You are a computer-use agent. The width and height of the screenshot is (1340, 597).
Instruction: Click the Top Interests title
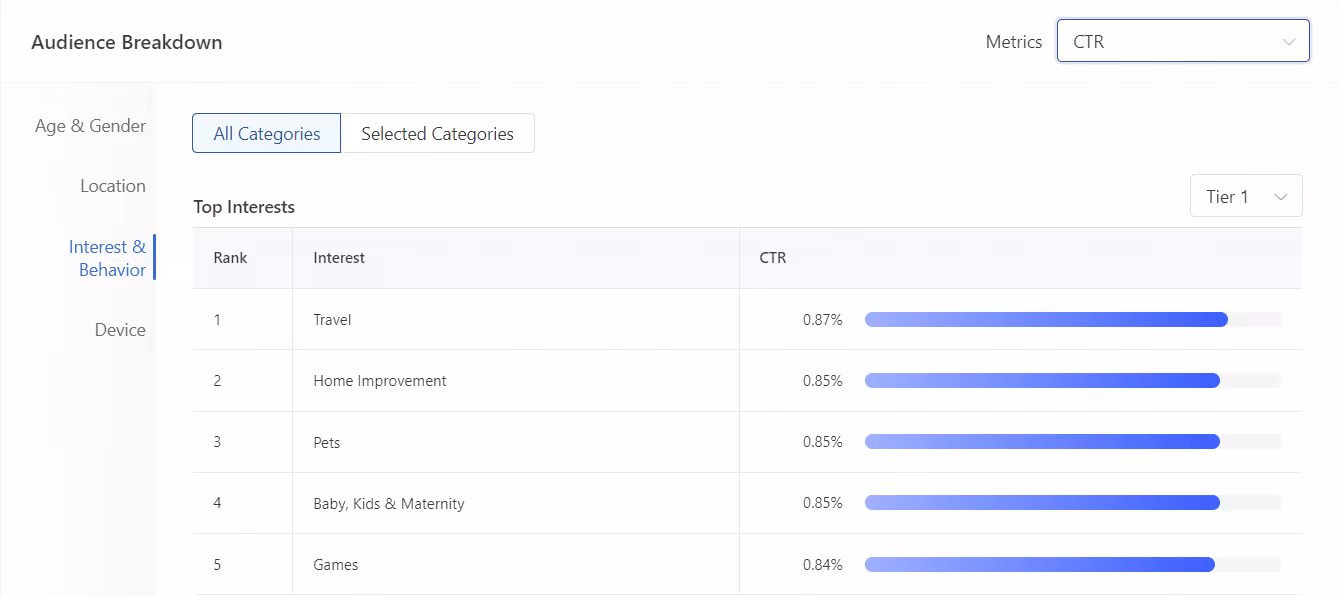click(x=244, y=207)
